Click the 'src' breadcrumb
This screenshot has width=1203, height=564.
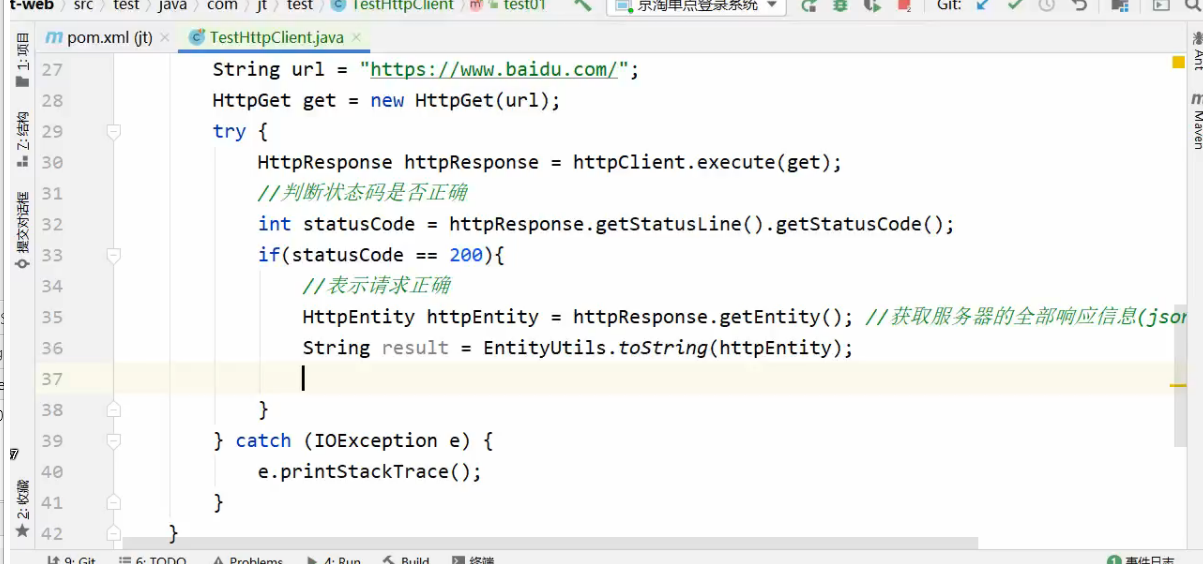point(83,5)
